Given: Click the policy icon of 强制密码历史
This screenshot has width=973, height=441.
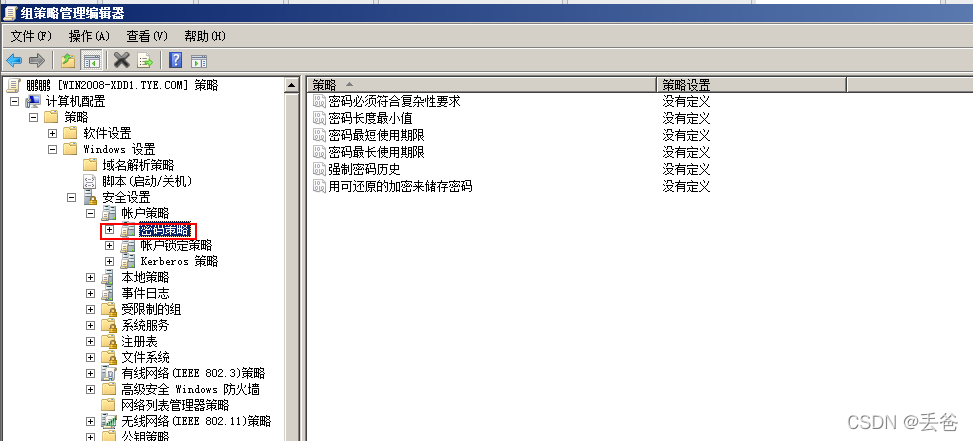Looking at the screenshot, I should [x=319, y=169].
